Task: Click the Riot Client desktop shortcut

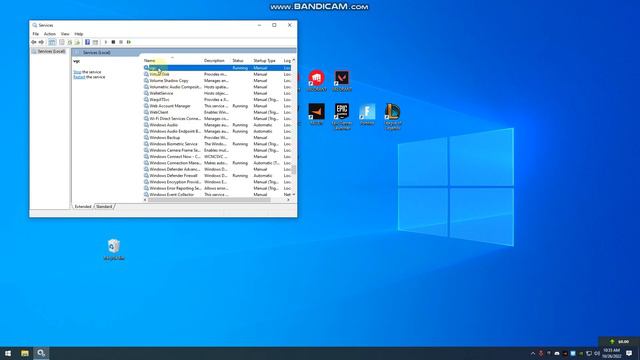Action: pos(316,81)
